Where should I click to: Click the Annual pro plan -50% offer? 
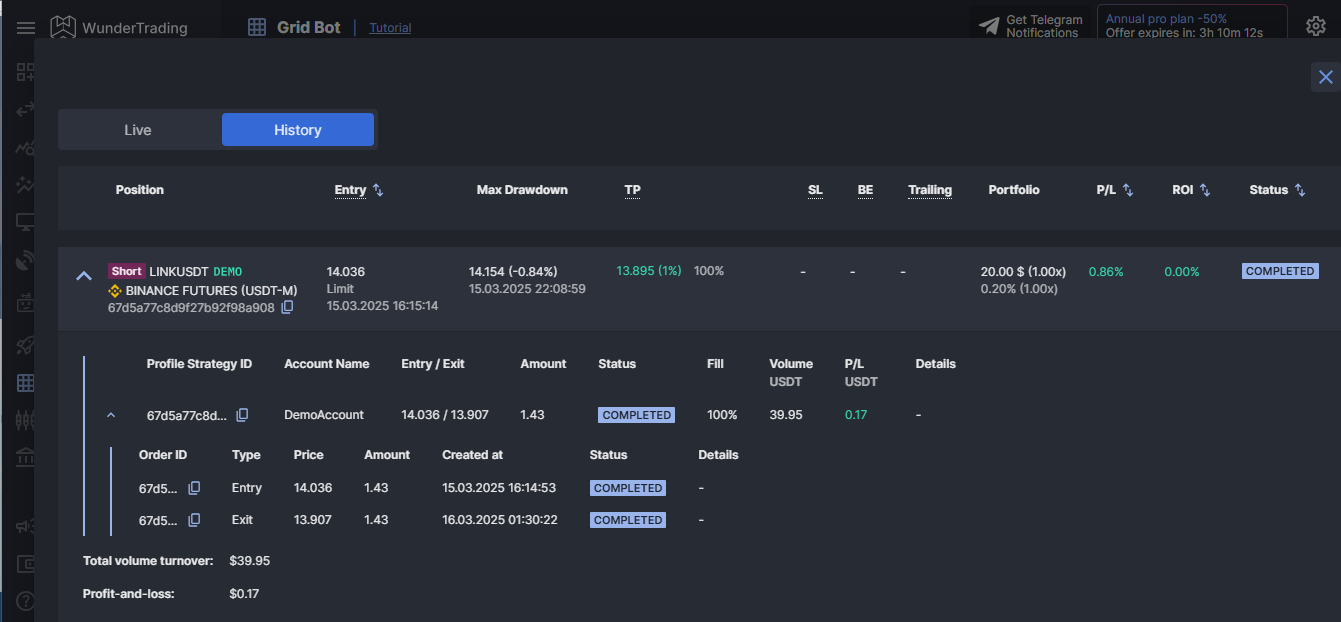(x=1191, y=24)
